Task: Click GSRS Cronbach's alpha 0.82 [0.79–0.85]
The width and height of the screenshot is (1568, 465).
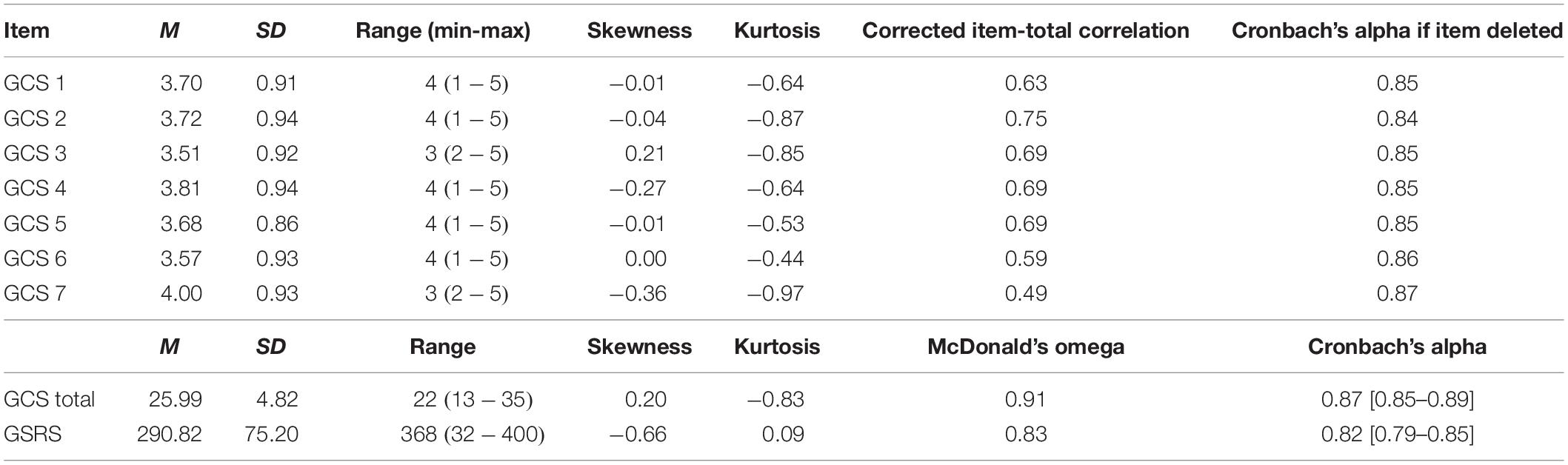Action: point(1397,435)
